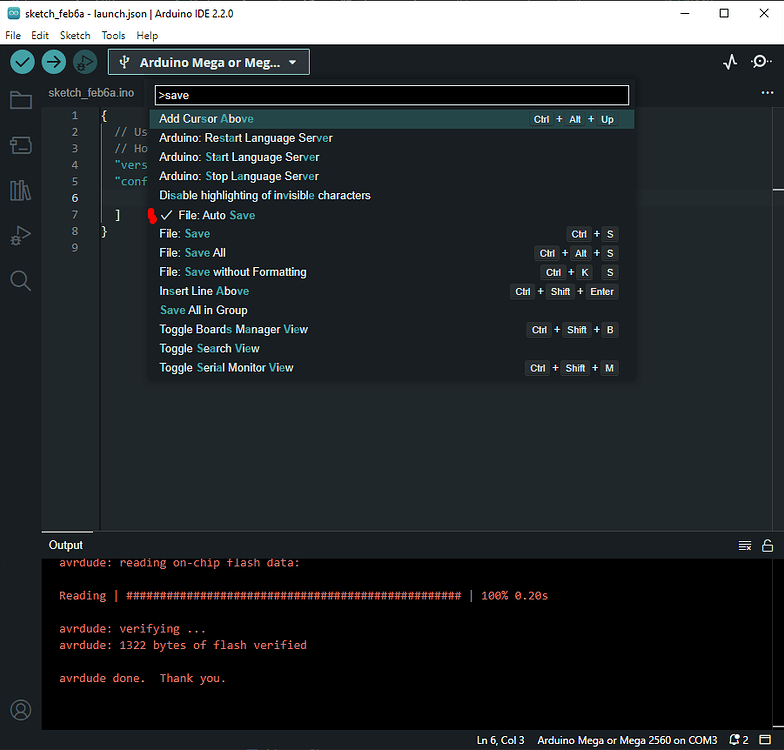The image size is (784, 750).
Task: Click Ln 6, Col 3 in status bar
Action: [x=500, y=740]
